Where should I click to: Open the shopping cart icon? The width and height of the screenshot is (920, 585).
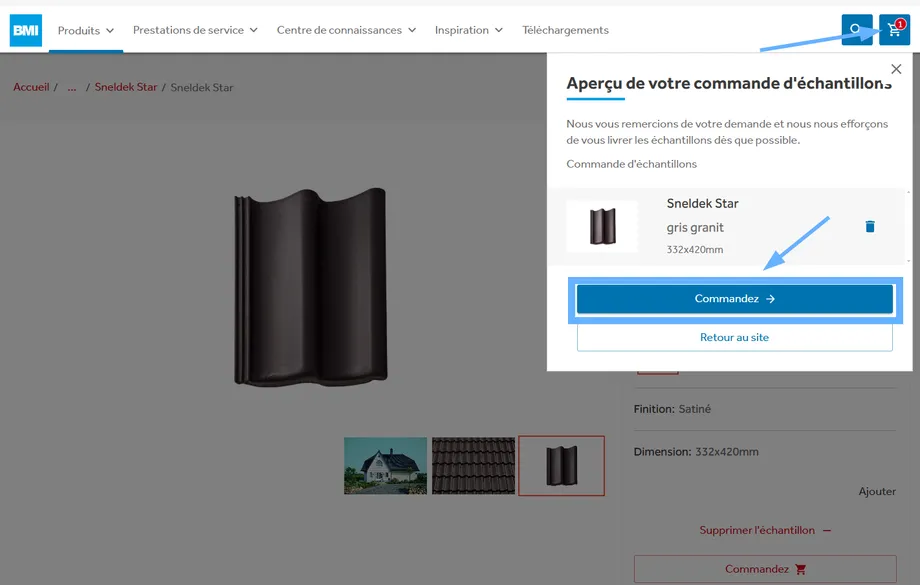click(894, 29)
